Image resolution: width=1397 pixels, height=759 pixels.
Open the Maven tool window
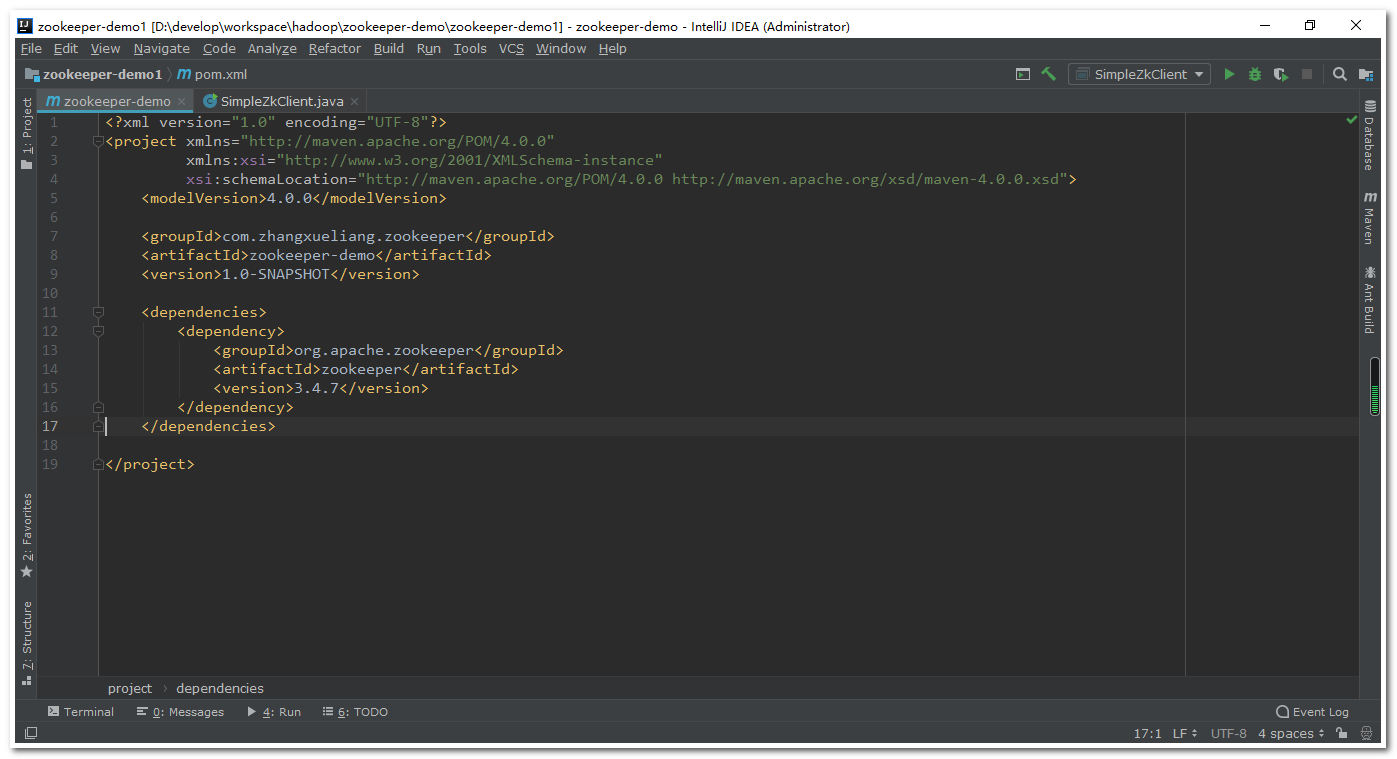[x=1369, y=219]
